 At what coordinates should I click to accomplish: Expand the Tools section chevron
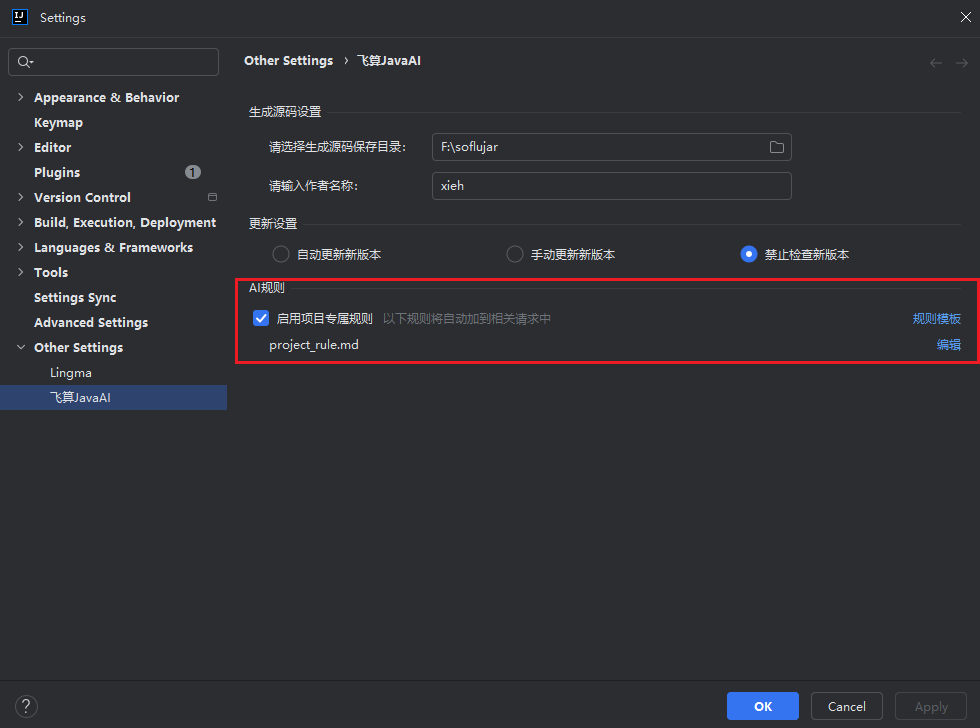pyautogui.click(x=21, y=272)
